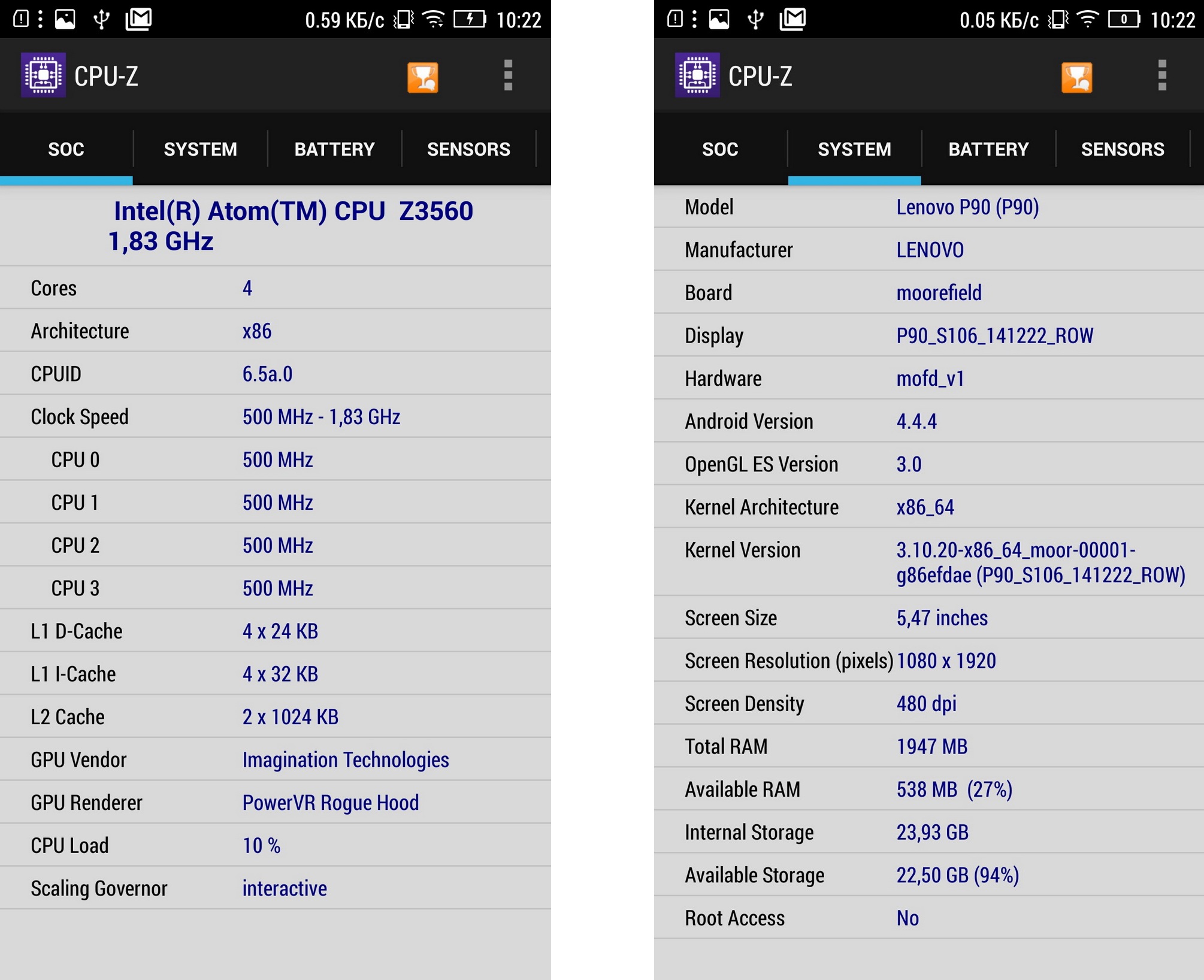Select L2 Cache value 2 x 1024 KB

(x=290, y=717)
